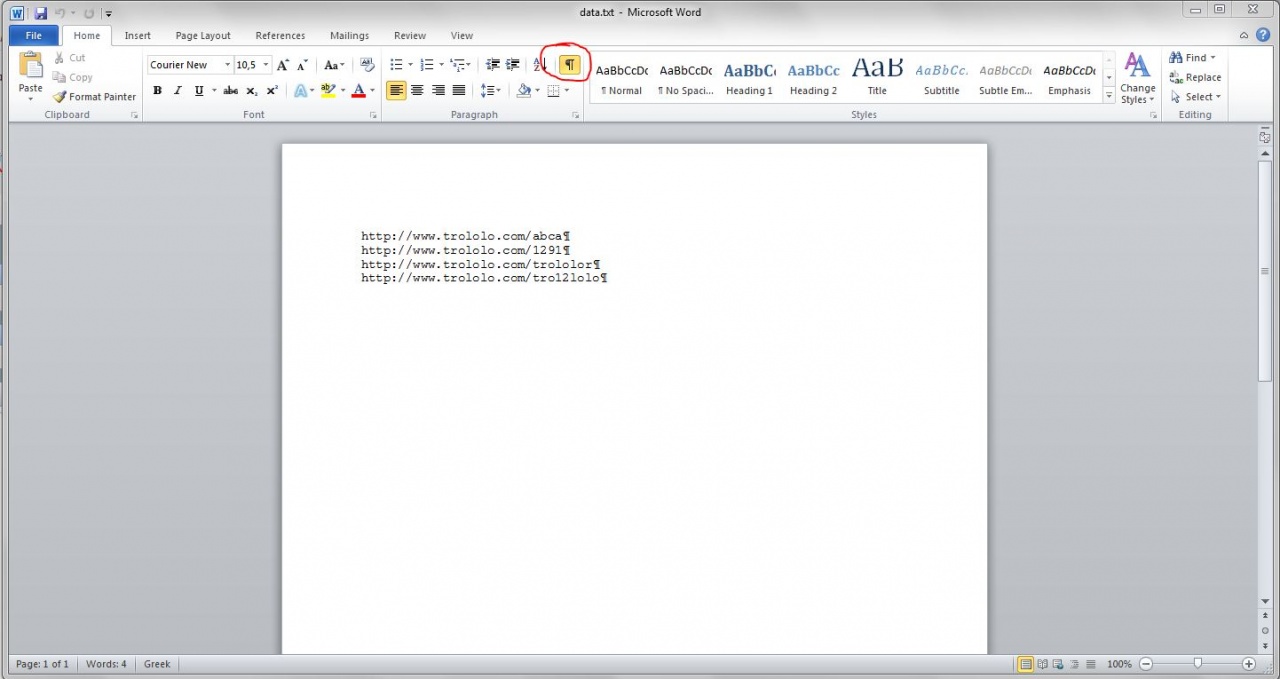Image resolution: width=1280 pixels, height=679 pixels.
Task: Click the Change Styles button
Action: 1137,78
